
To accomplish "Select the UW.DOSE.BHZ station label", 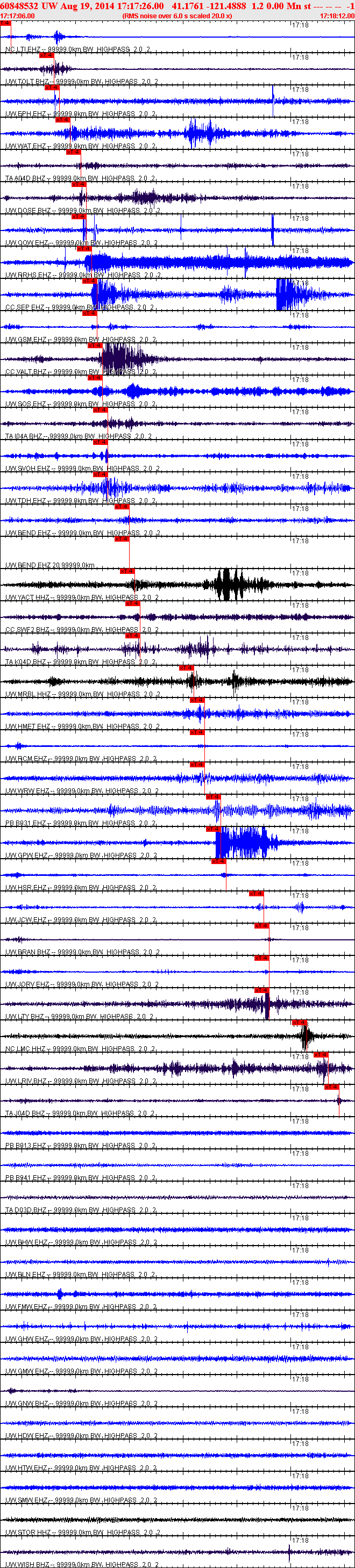I will (83, 211).
